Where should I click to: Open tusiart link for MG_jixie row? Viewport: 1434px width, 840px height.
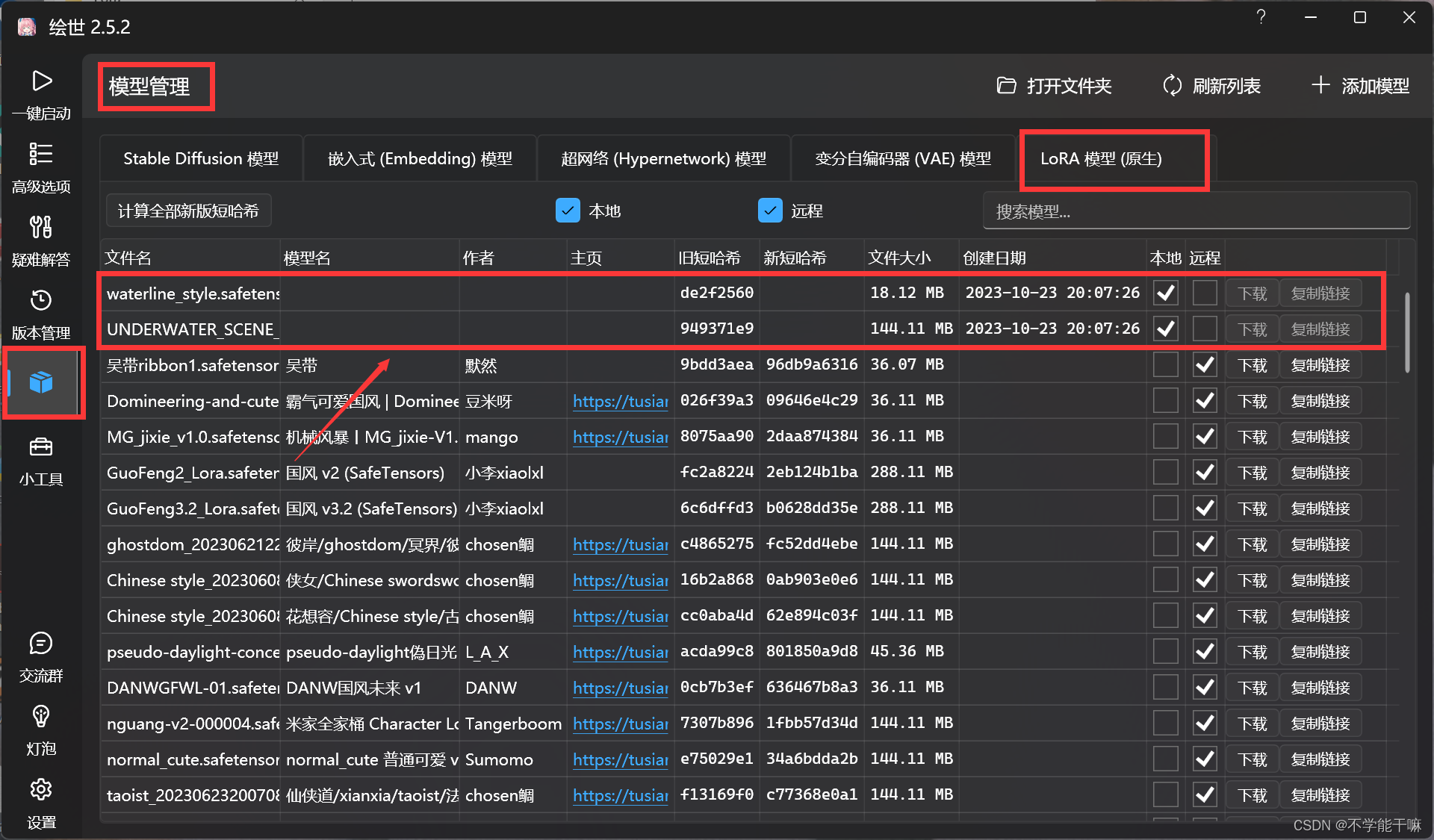click(620, 438)
